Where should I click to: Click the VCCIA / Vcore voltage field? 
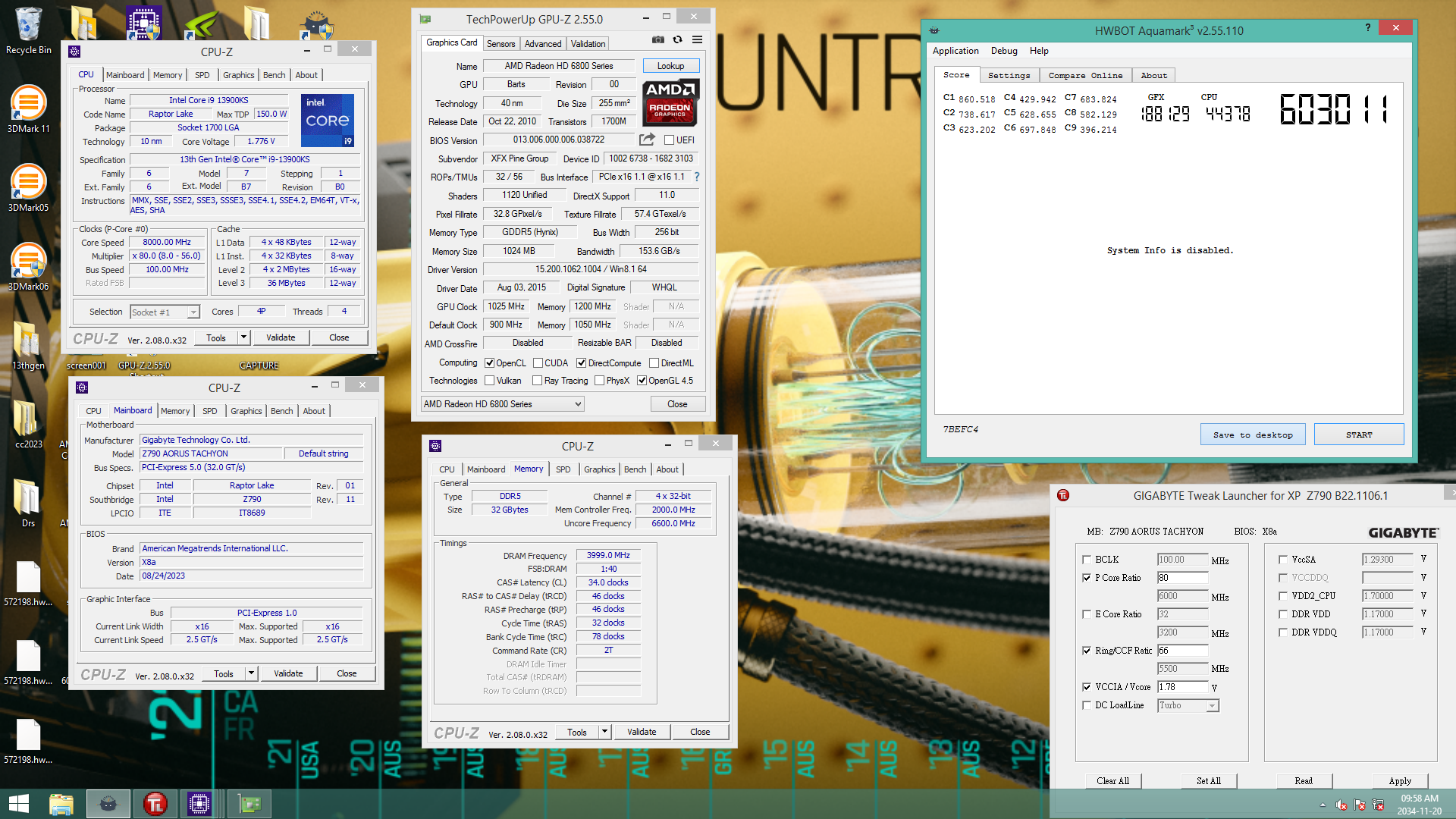[x=1182, y=687]
